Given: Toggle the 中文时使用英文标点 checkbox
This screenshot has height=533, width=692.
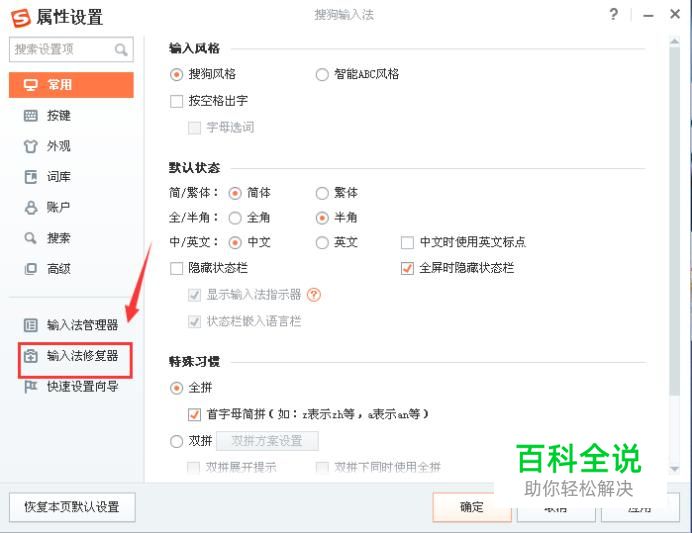Looking at the screenshot, I should (x=407, y=242).
